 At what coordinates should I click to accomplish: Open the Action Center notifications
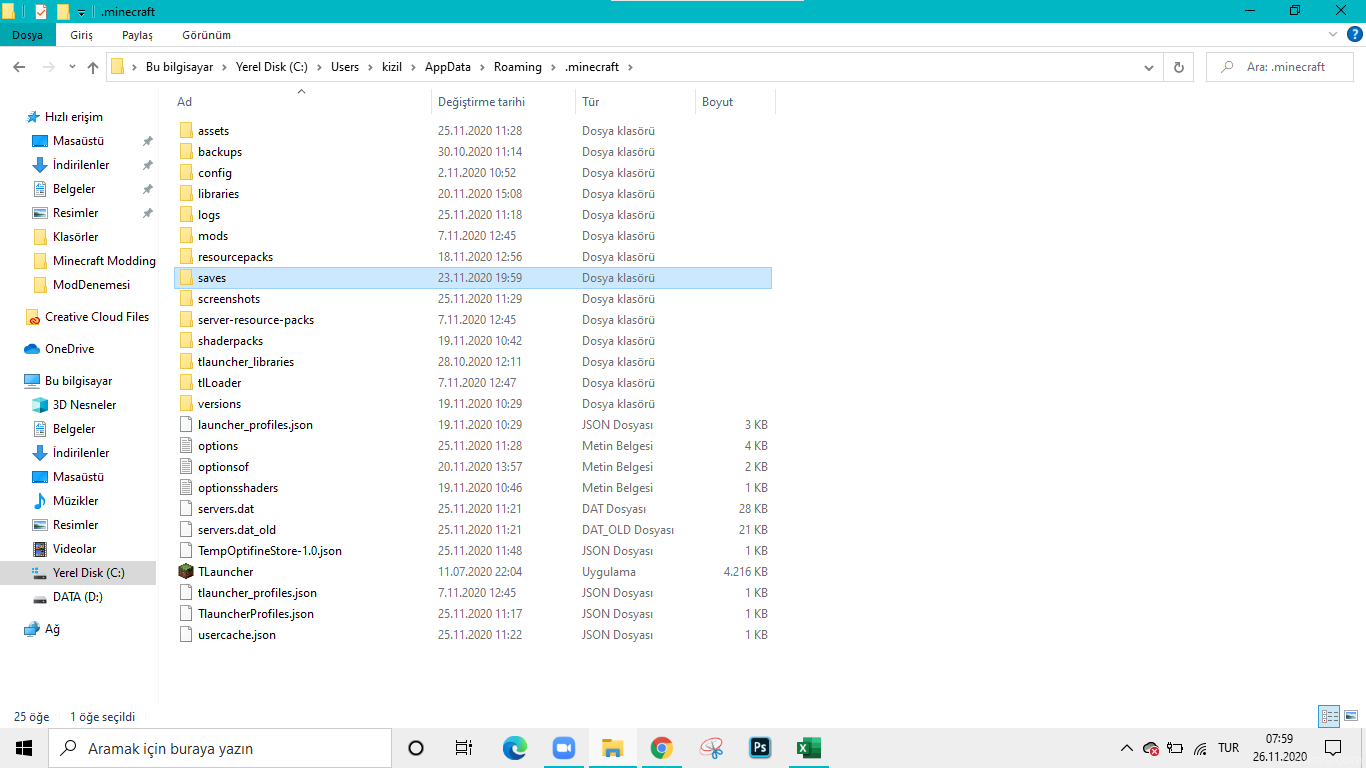[x=1333, y=748]
